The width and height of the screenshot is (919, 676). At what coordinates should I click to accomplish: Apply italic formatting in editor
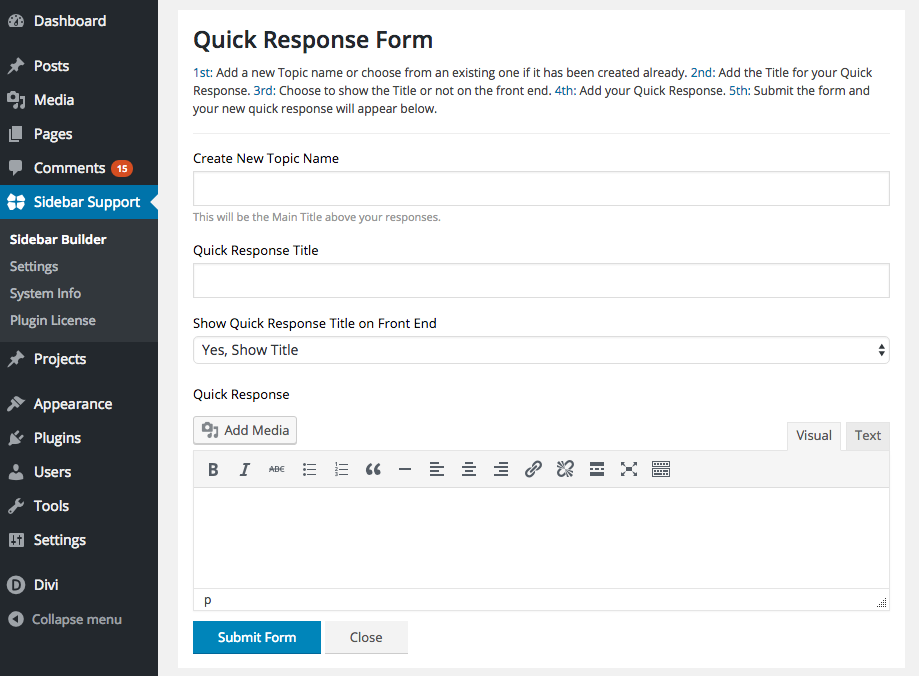[x=245, y=469]
